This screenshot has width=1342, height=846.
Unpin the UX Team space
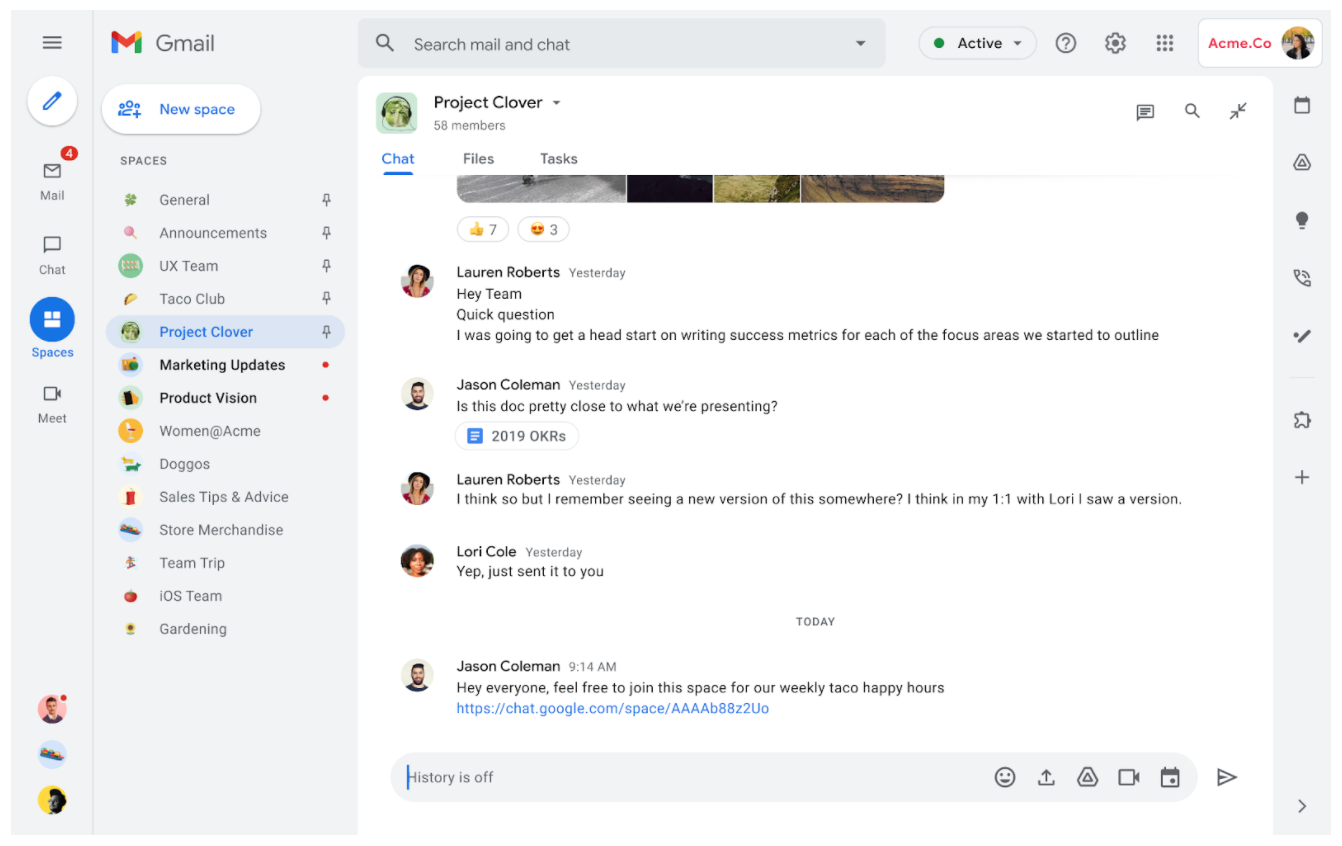[326, 265]
